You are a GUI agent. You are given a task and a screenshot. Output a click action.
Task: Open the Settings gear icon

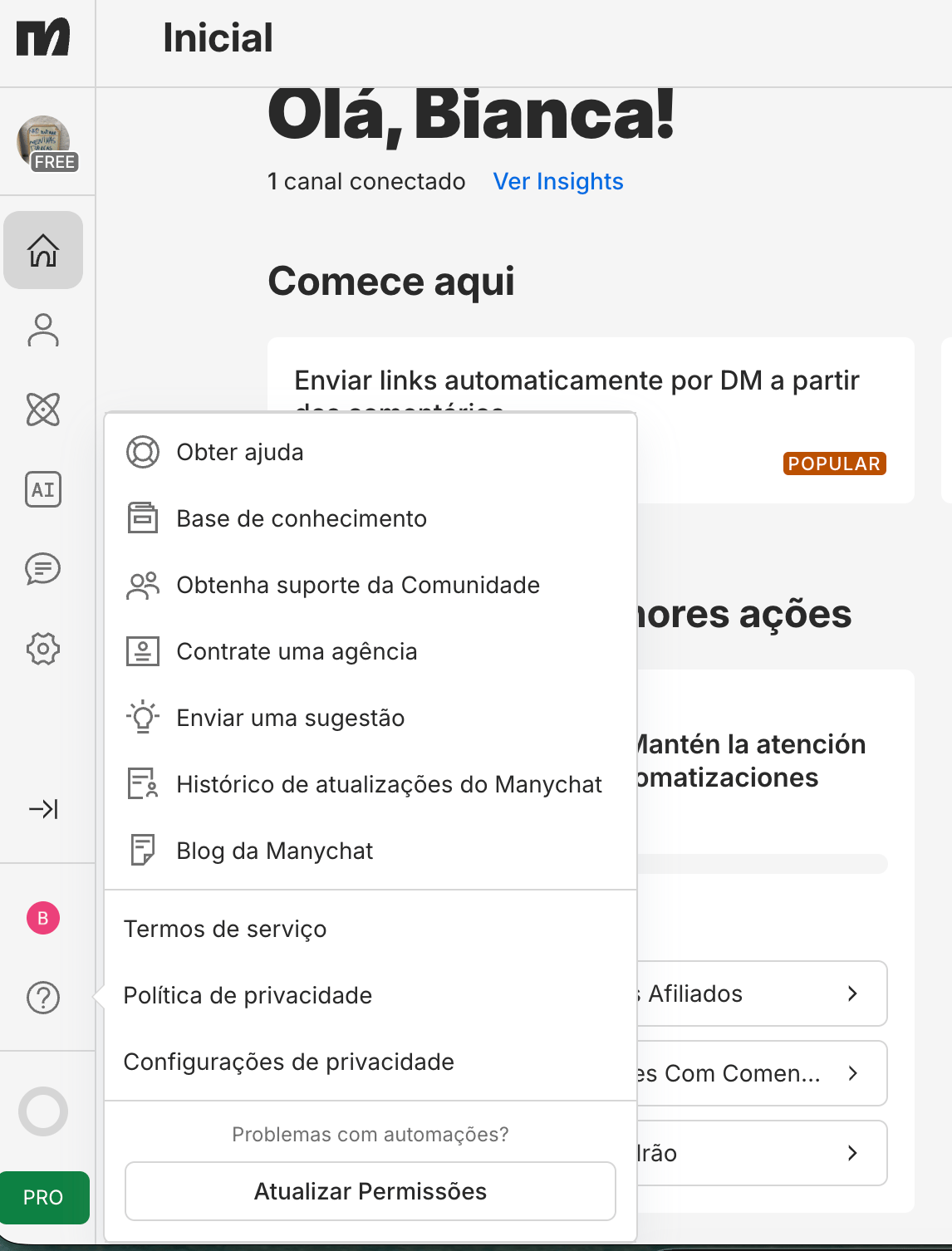[x=43, y=649]
